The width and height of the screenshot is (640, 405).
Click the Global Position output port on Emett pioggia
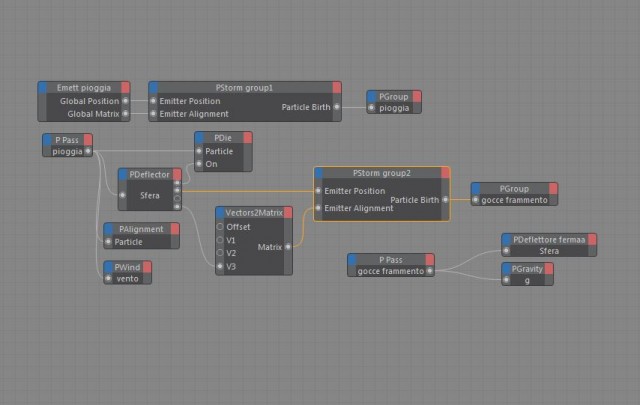[125, 100]
